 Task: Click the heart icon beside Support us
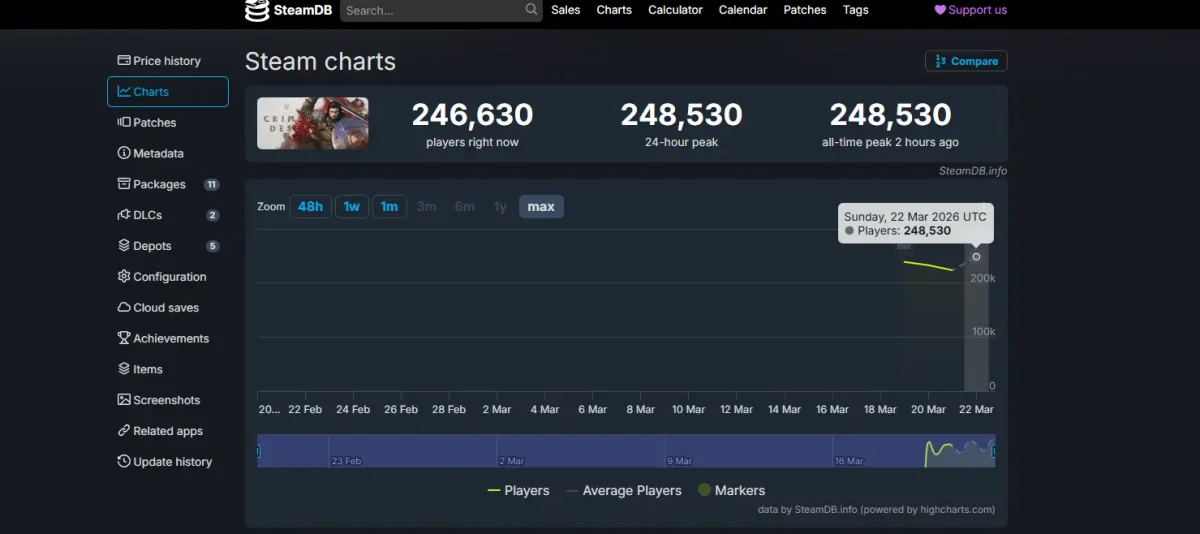(x=940, y=10)
